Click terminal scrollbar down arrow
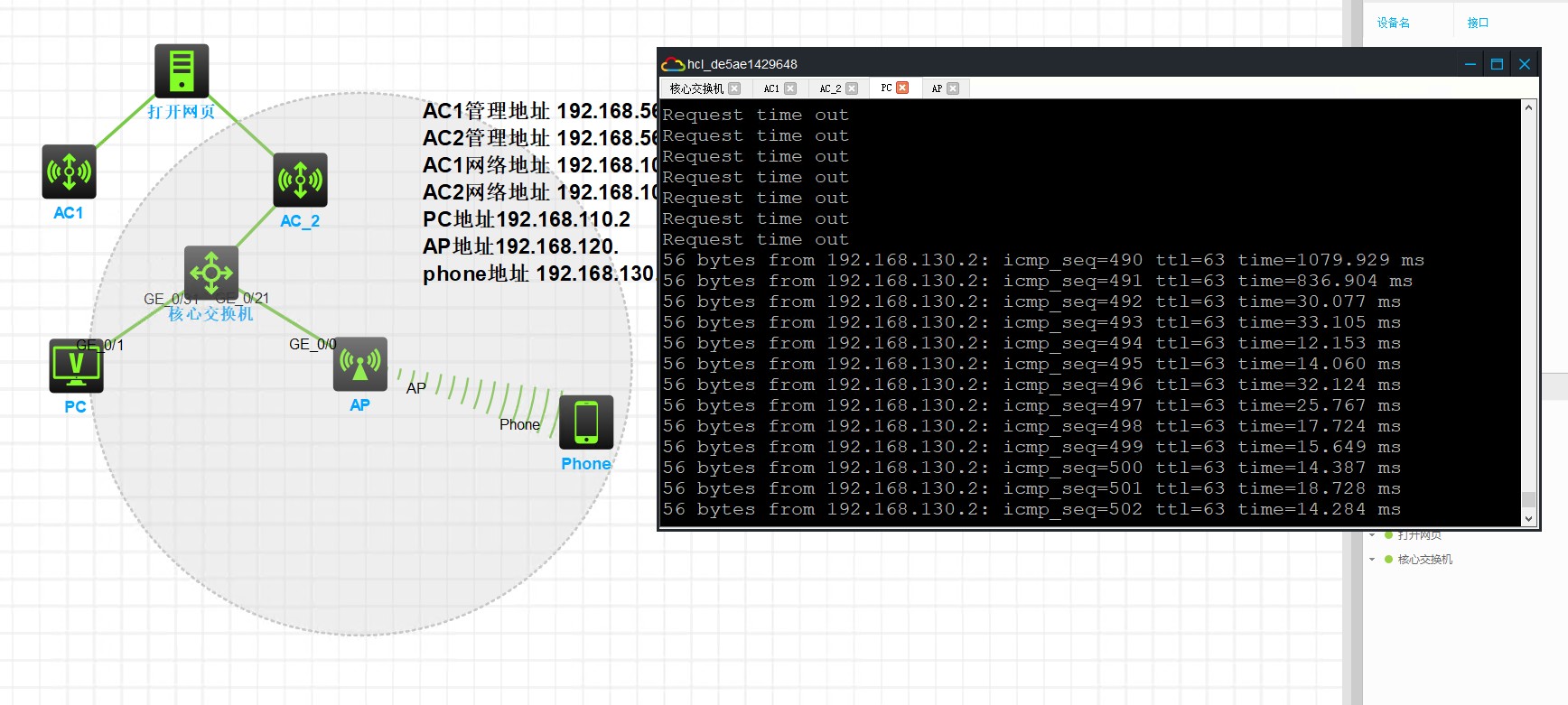 [x=1528, y=518]
